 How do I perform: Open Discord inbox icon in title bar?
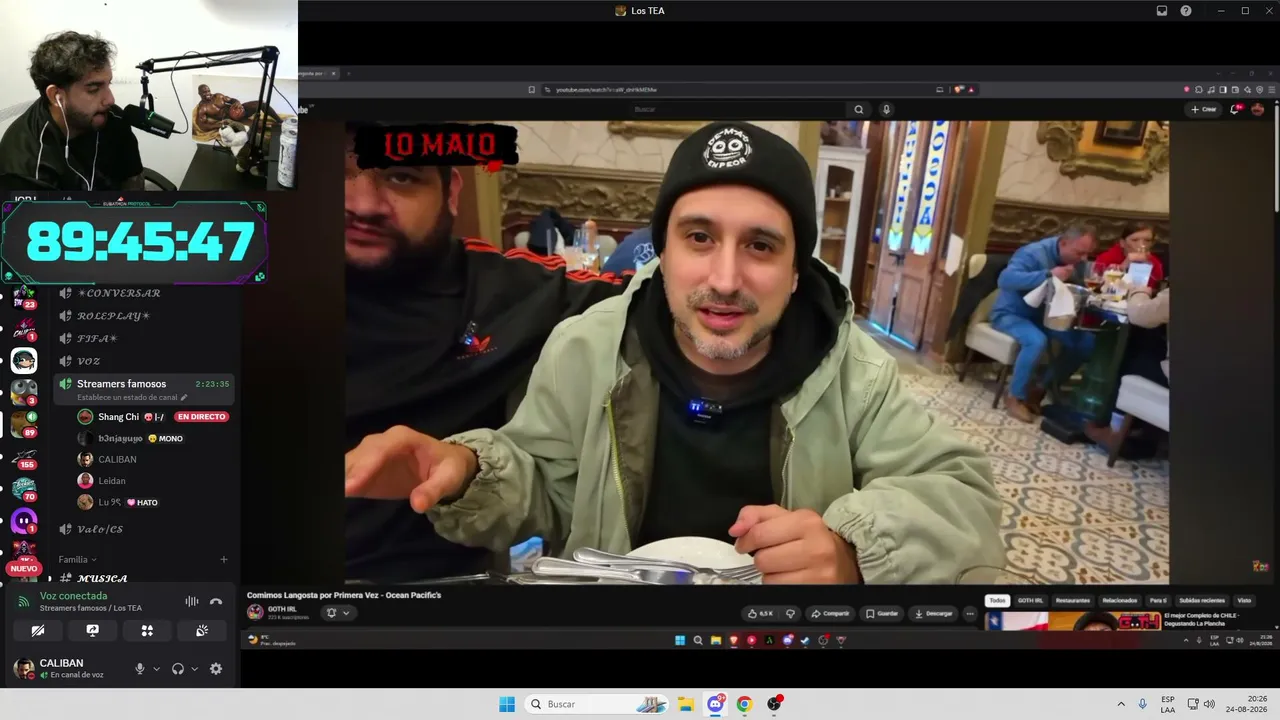[x=1162, y=11]
